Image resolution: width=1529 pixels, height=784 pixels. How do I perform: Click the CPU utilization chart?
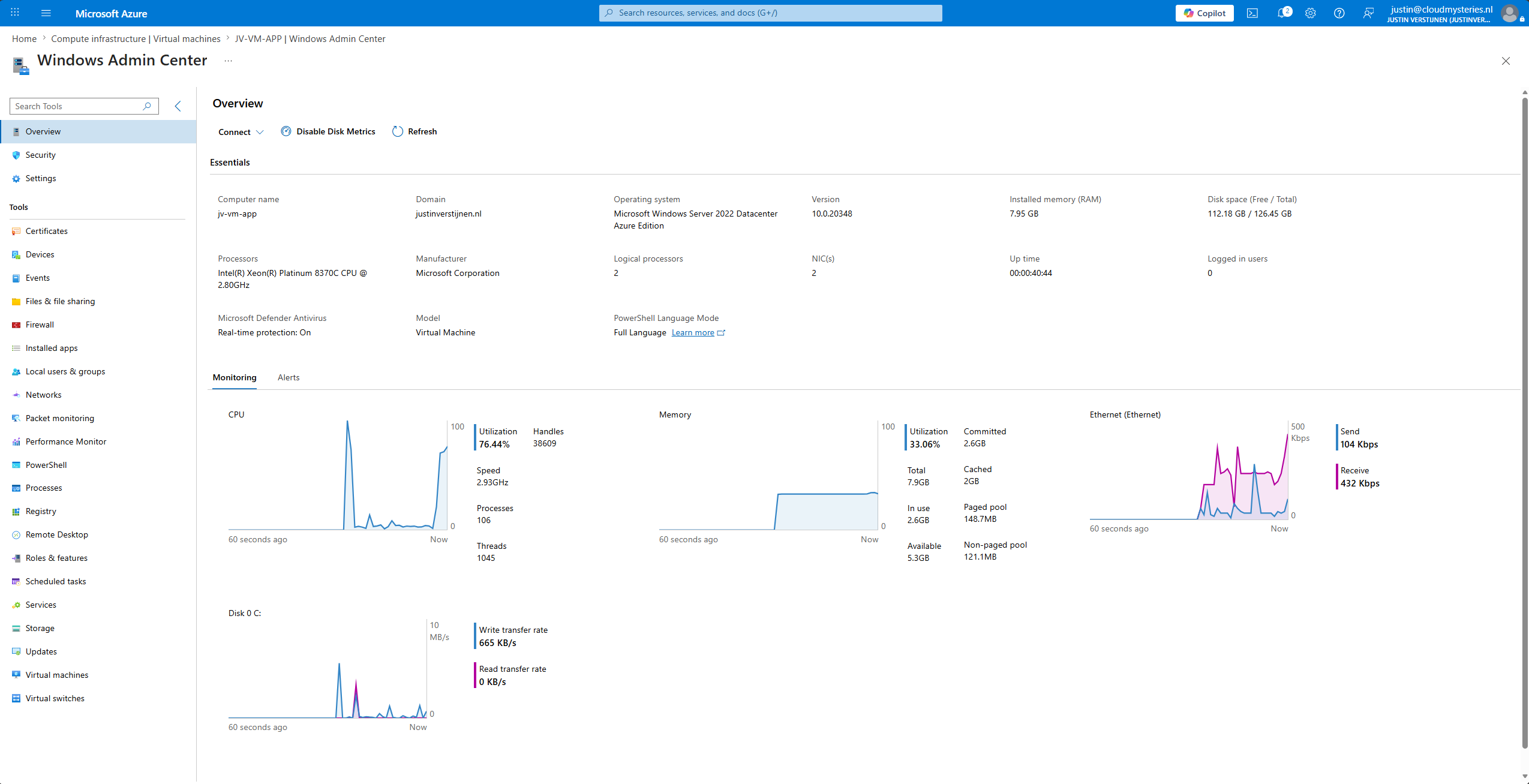point(338,475)
